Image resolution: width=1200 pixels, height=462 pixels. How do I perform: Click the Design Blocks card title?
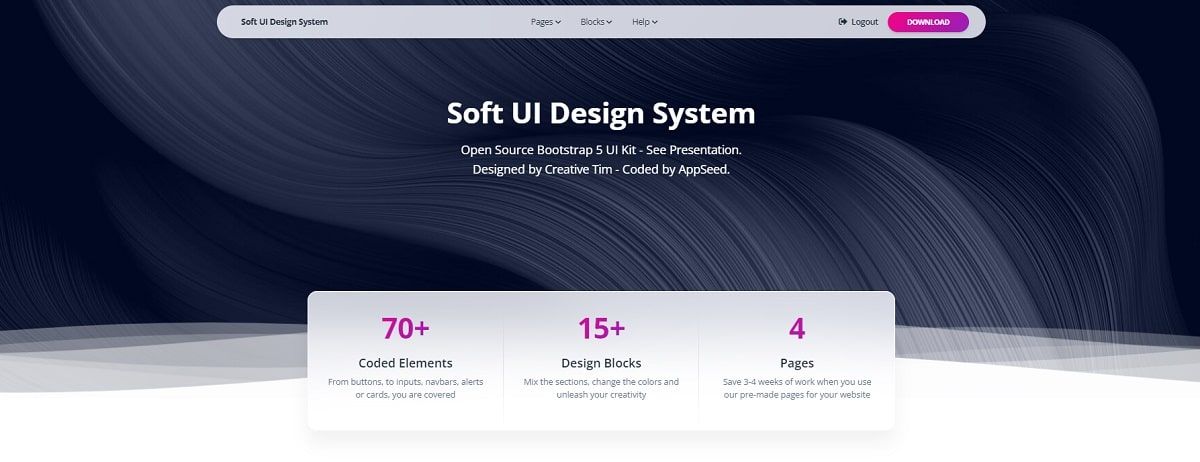(601, 363)
